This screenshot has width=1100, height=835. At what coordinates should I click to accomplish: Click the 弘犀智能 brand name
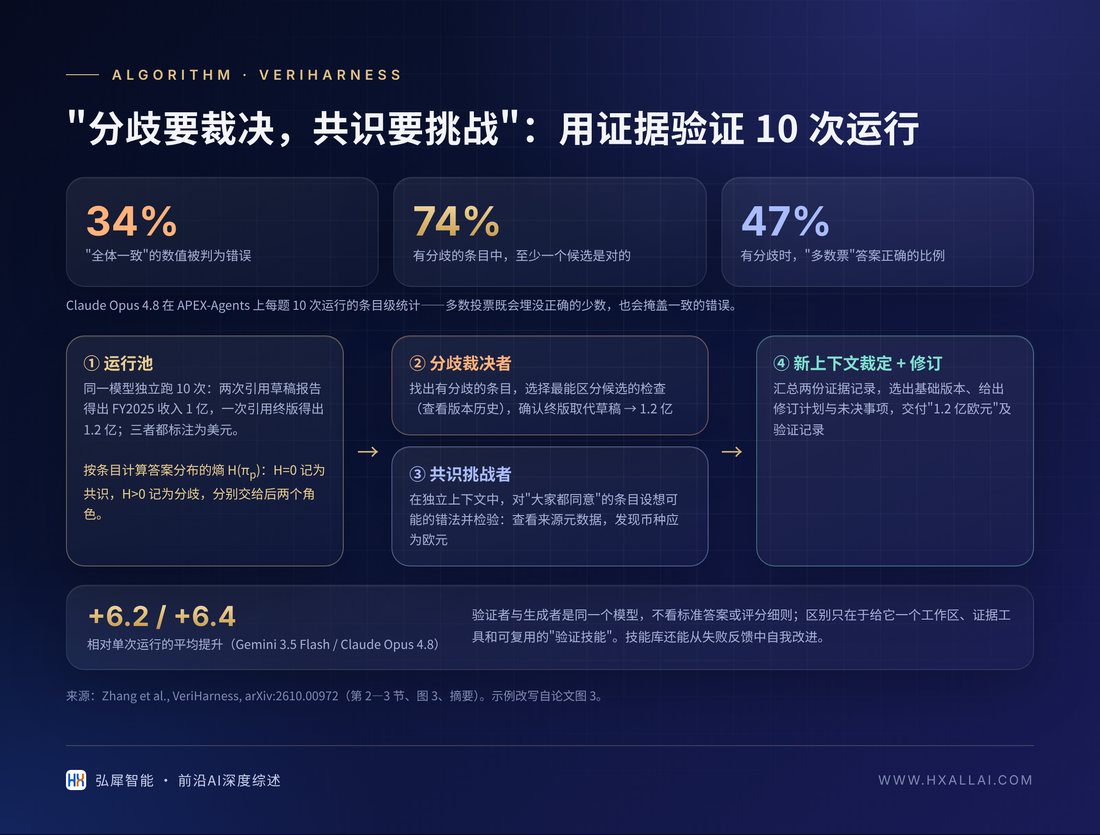(124, 780)
